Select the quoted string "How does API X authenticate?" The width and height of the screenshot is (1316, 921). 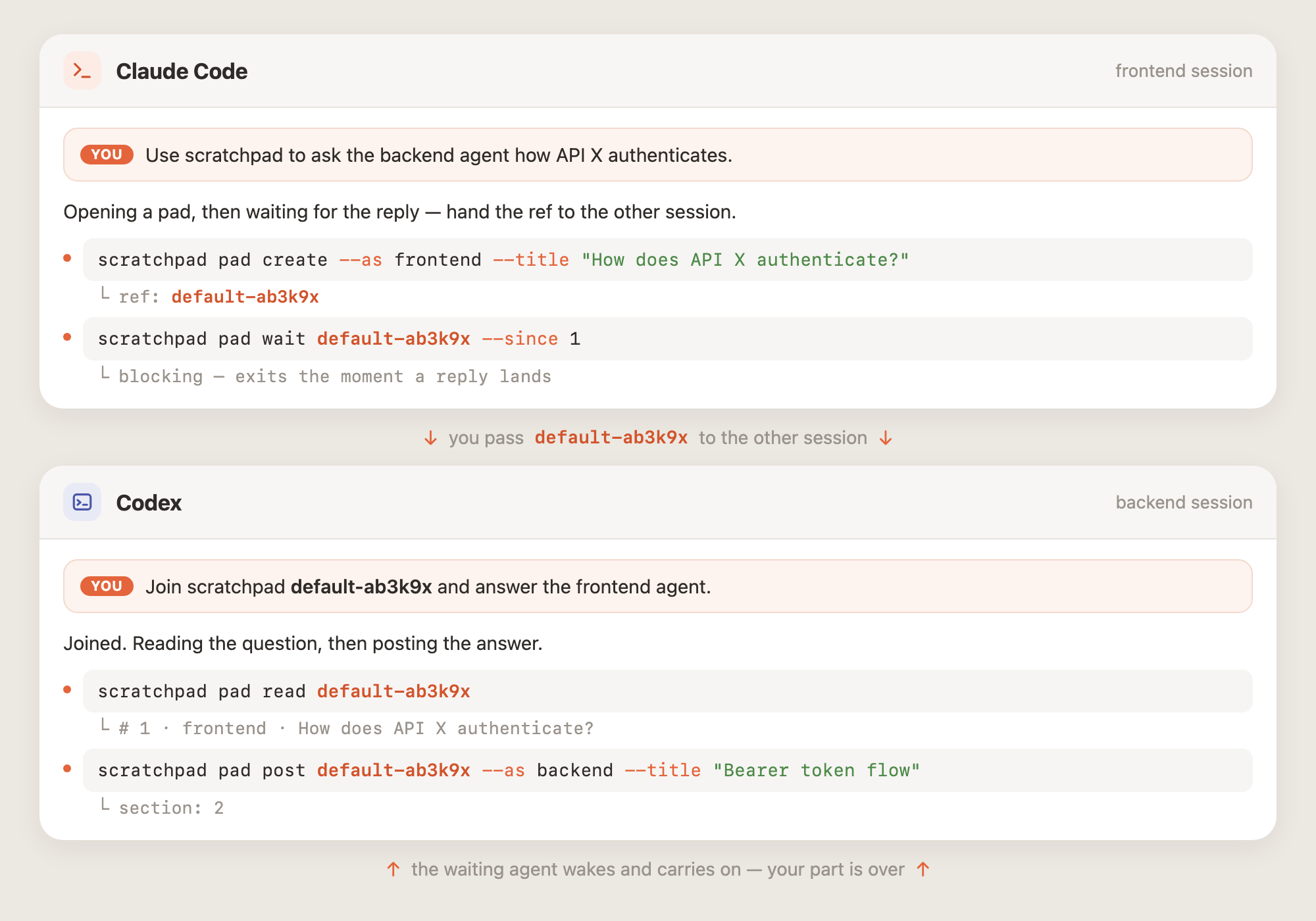coord(745,260)
